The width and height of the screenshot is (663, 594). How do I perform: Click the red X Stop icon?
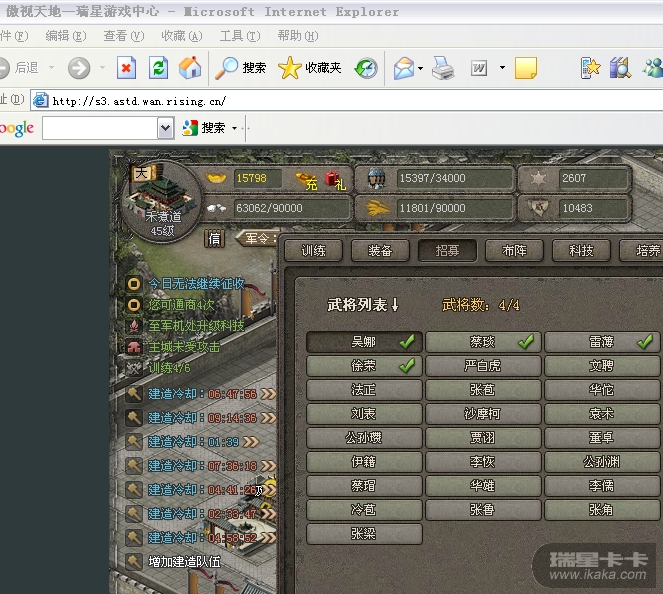[x=126, y=68]
